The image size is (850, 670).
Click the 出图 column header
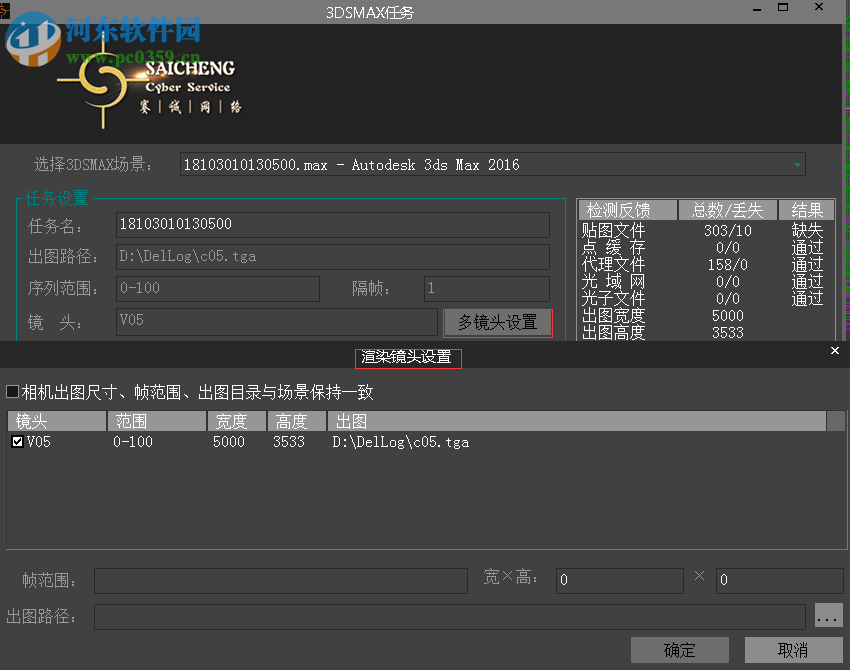[x=577, y=421]
